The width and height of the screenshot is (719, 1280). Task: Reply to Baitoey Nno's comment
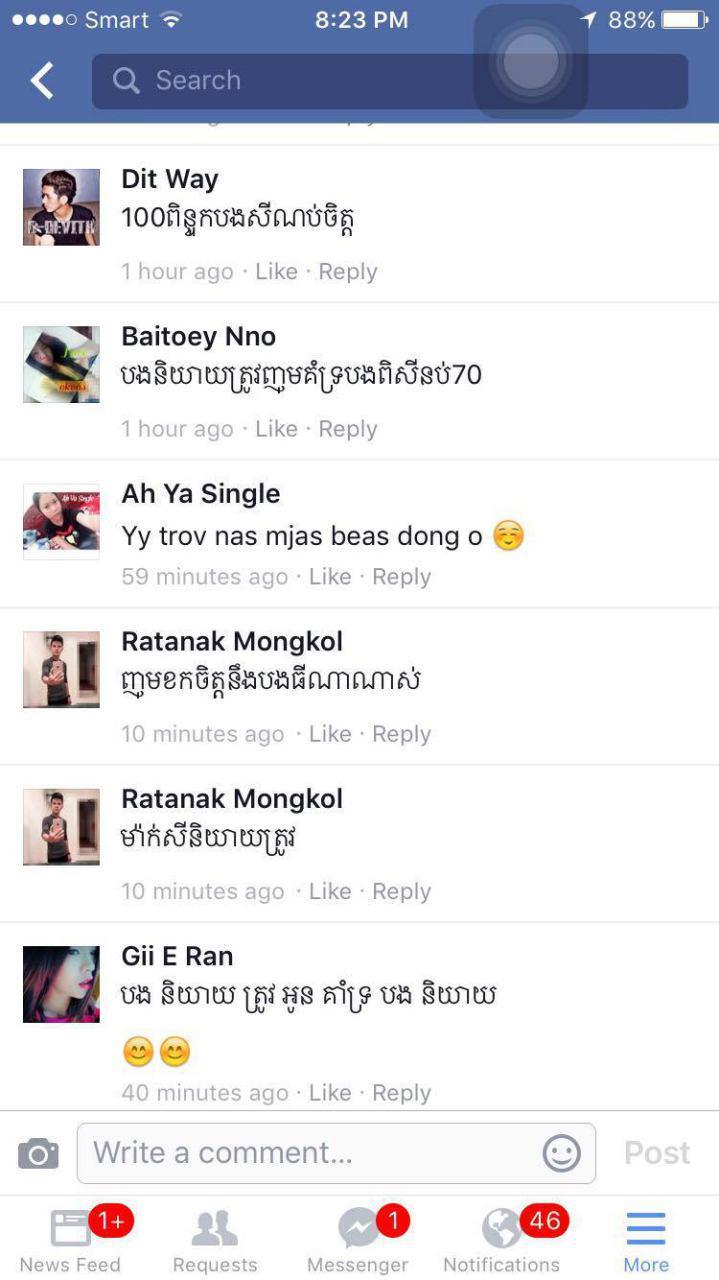click(348, 429)
